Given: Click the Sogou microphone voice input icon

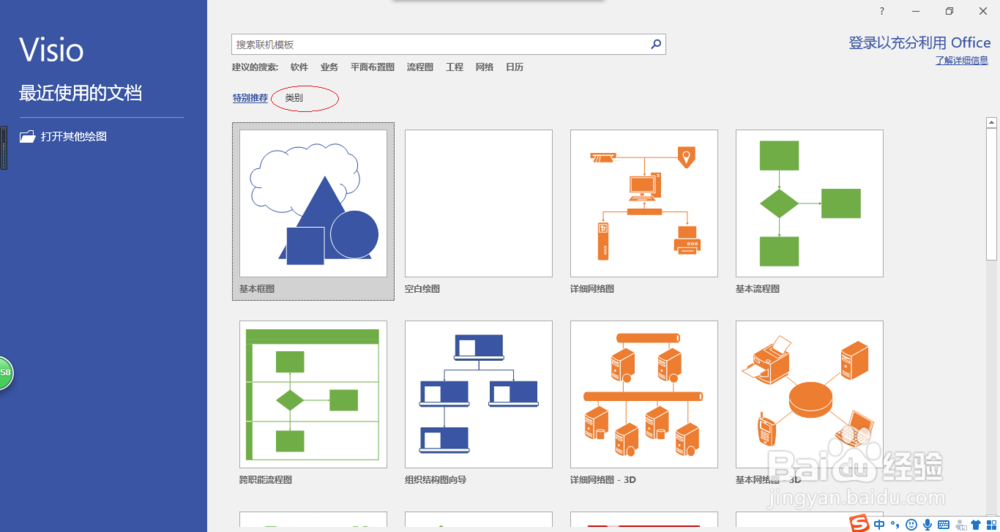Looking at the screenshot, I should (926, 524).
